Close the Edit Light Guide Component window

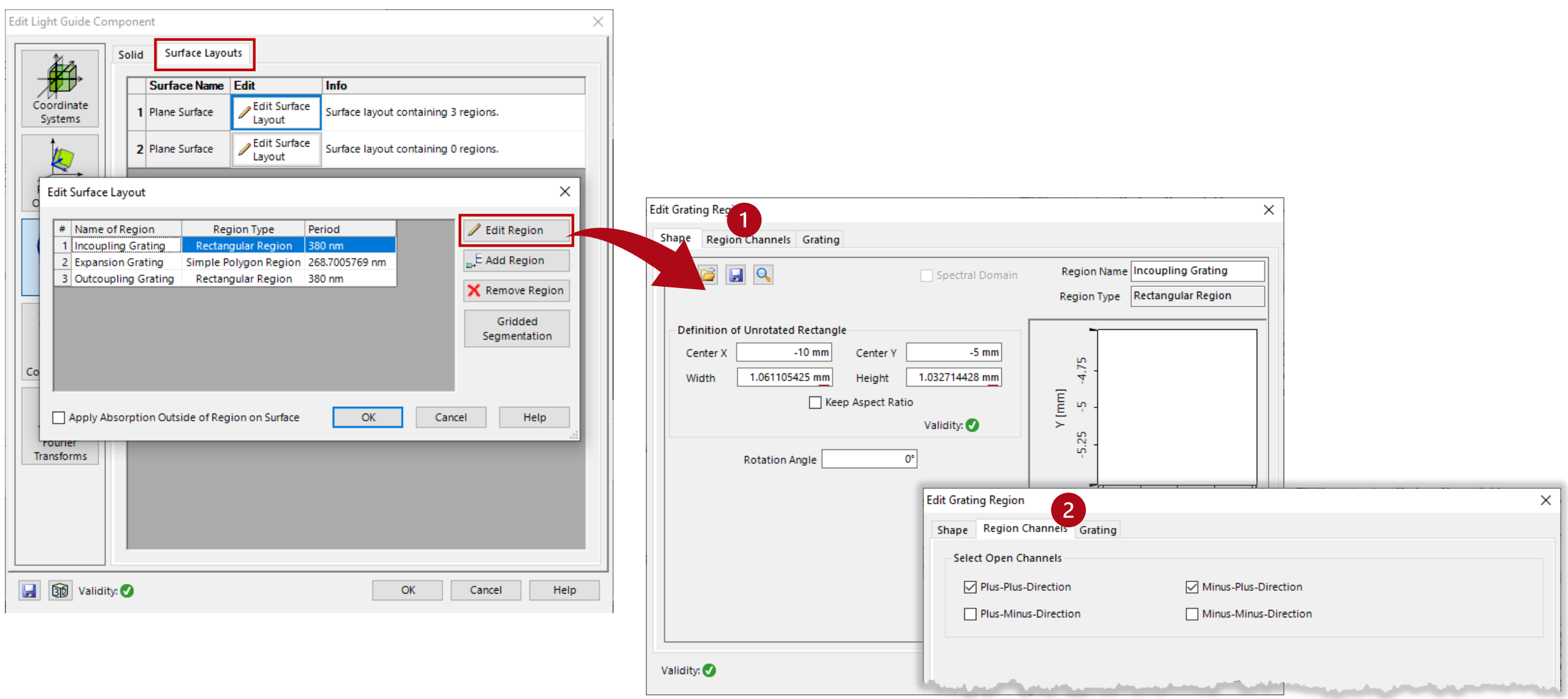[598, 22]
